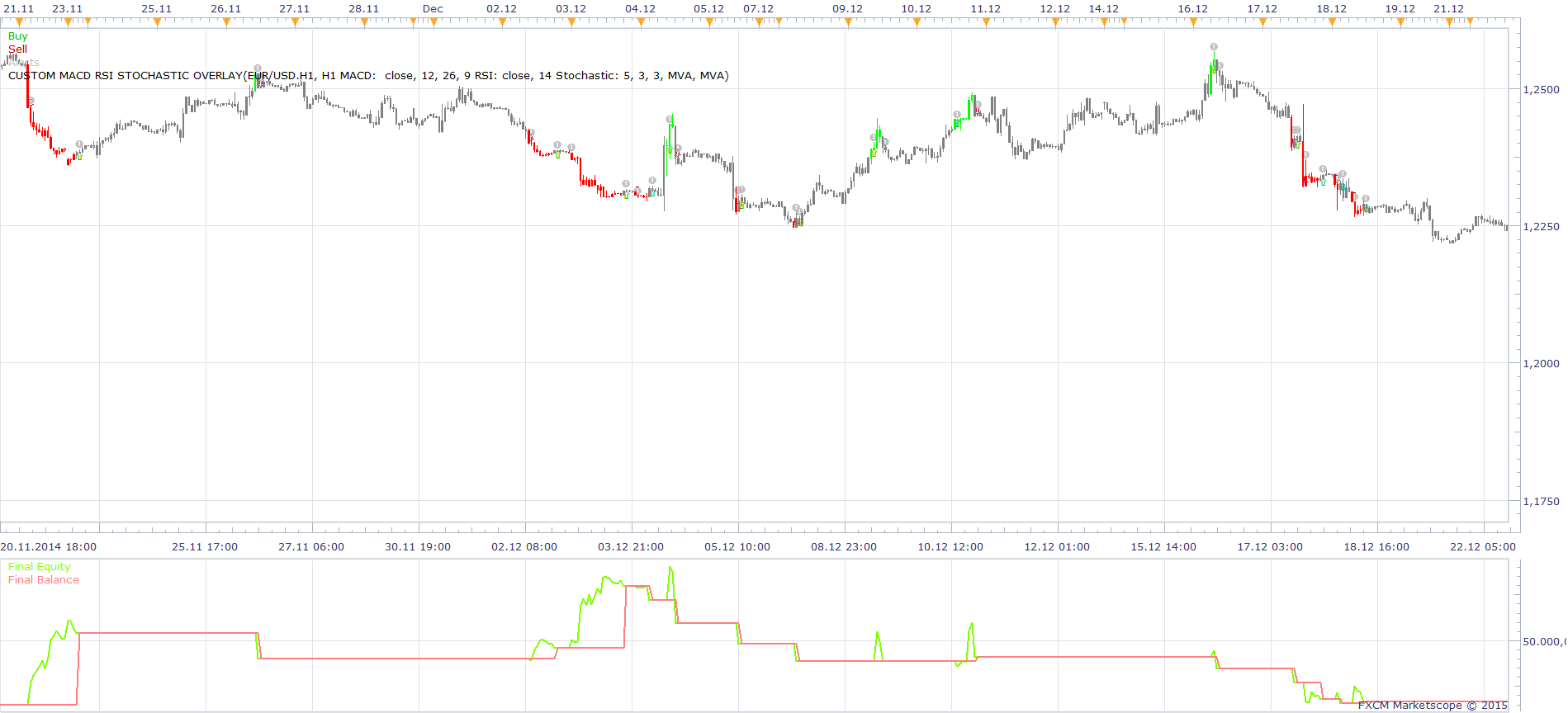Select the gray trade marker above the 04.12 green spike
This screenshot has height=713, width=1568.
click(x=670, y=120)
